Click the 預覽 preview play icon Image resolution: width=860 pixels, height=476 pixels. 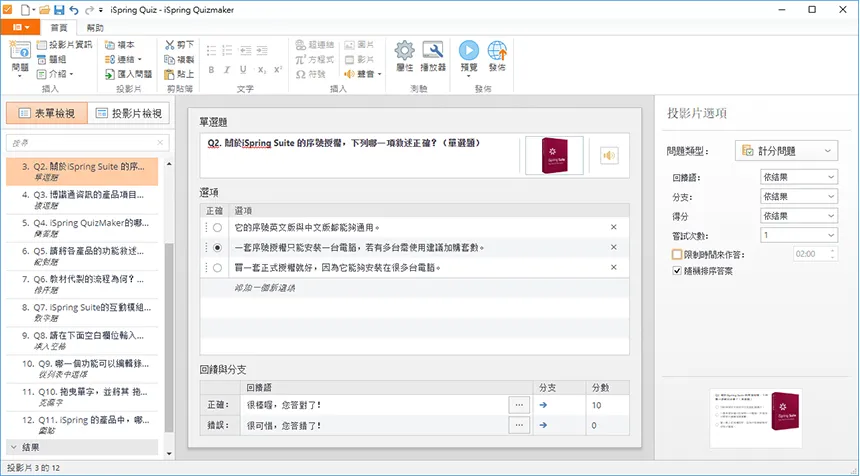[469, 50]
